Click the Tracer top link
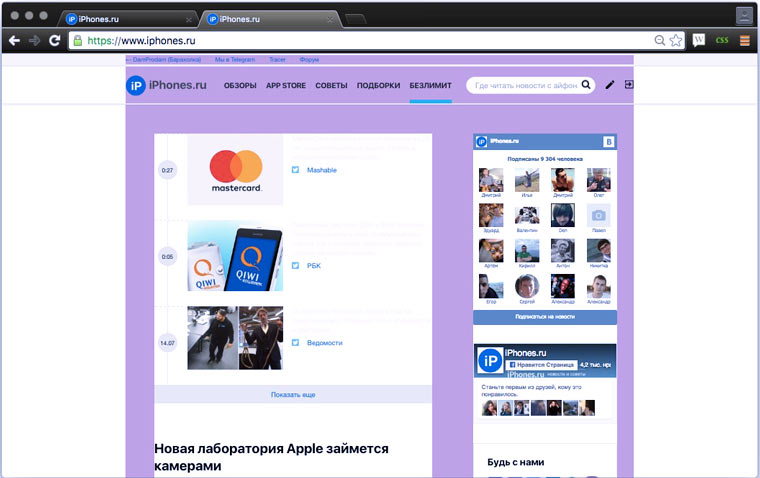Viewport: 760px width, 478px height. tap(277, 60)
